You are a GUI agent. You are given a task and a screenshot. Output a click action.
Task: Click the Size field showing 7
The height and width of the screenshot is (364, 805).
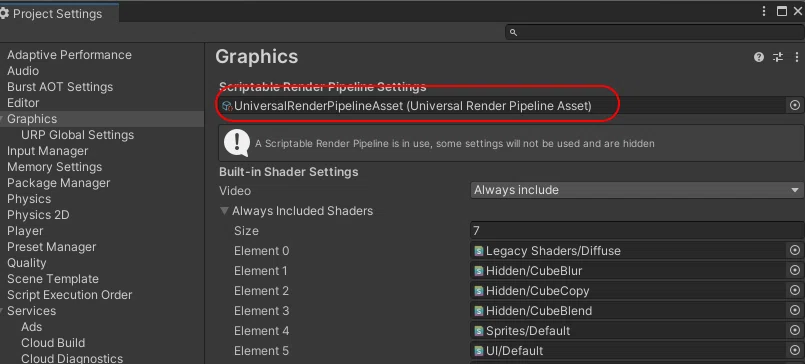[637, 231]
